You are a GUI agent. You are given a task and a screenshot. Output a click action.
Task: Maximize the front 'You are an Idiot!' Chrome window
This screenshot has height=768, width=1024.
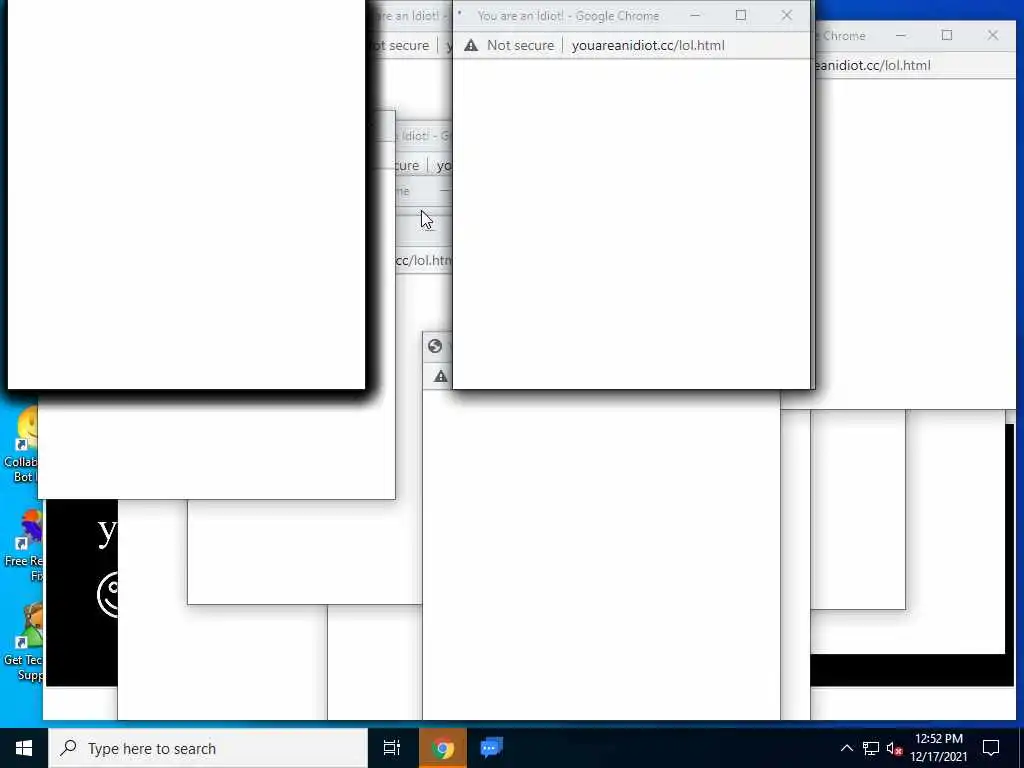[x=741, y=15]
